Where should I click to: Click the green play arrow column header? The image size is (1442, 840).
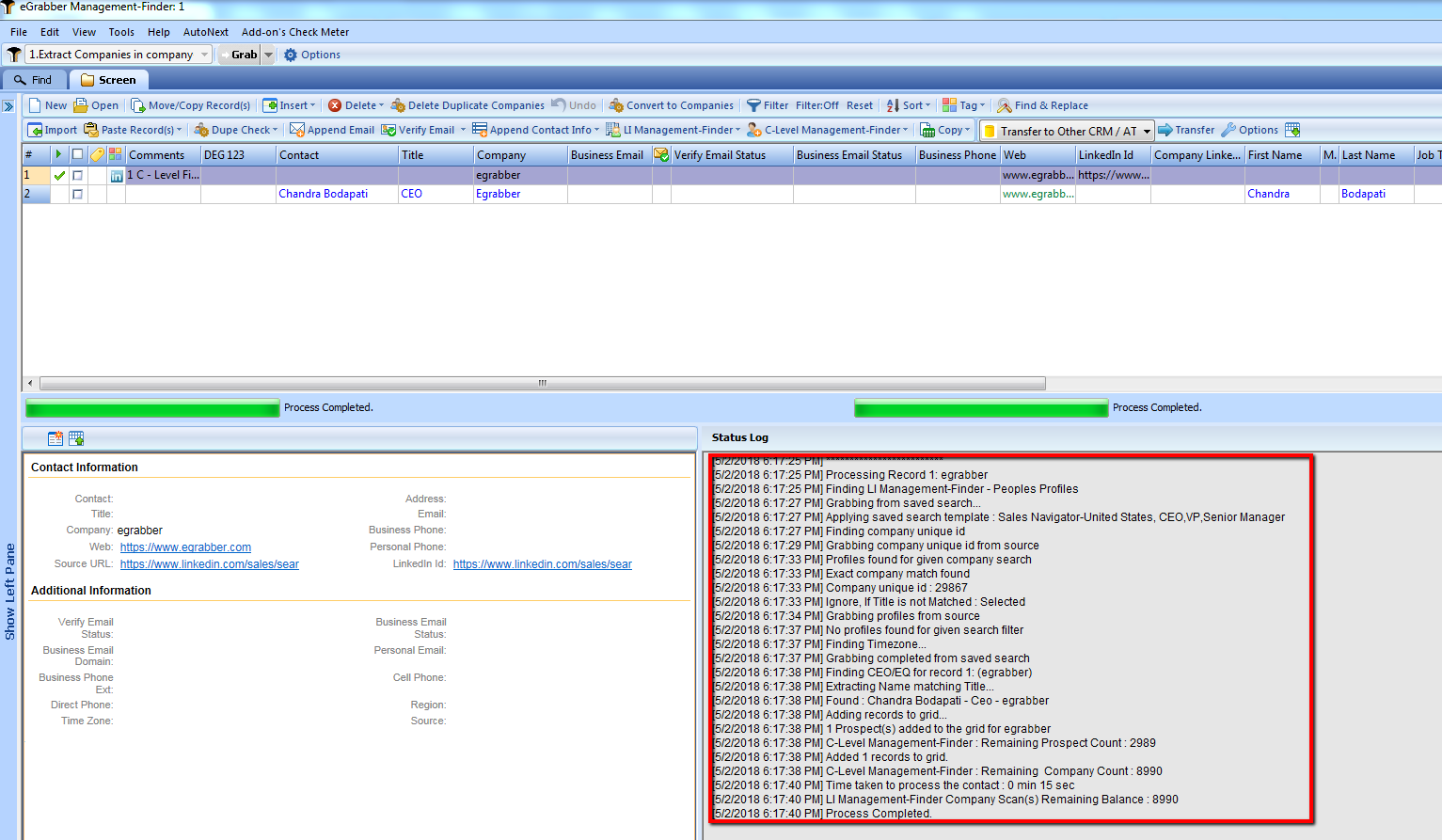(x=59, y=154)
